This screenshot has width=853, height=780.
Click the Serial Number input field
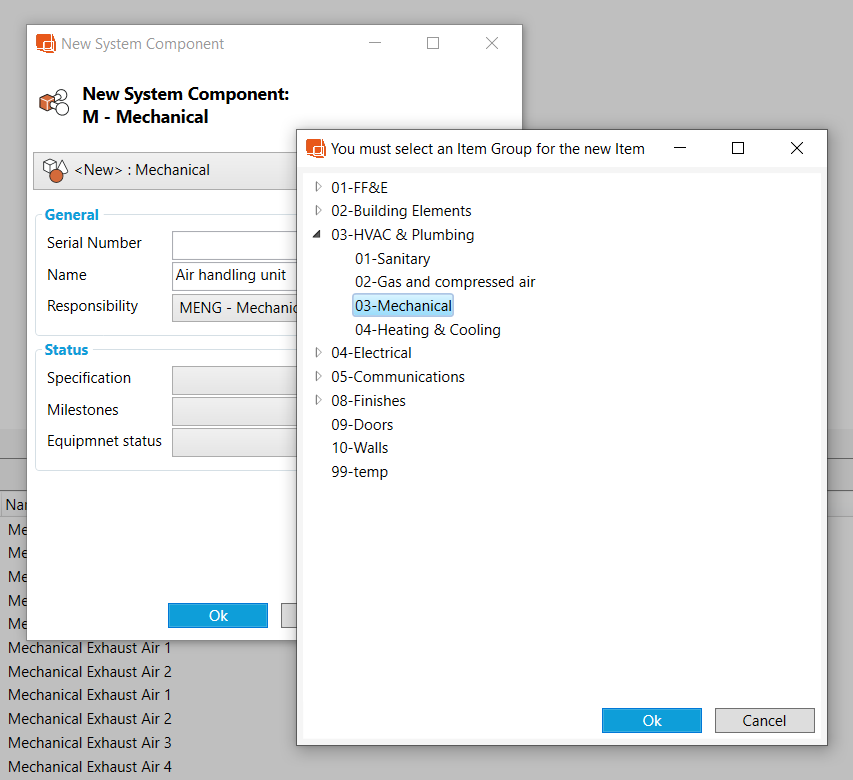coord(235,245)
